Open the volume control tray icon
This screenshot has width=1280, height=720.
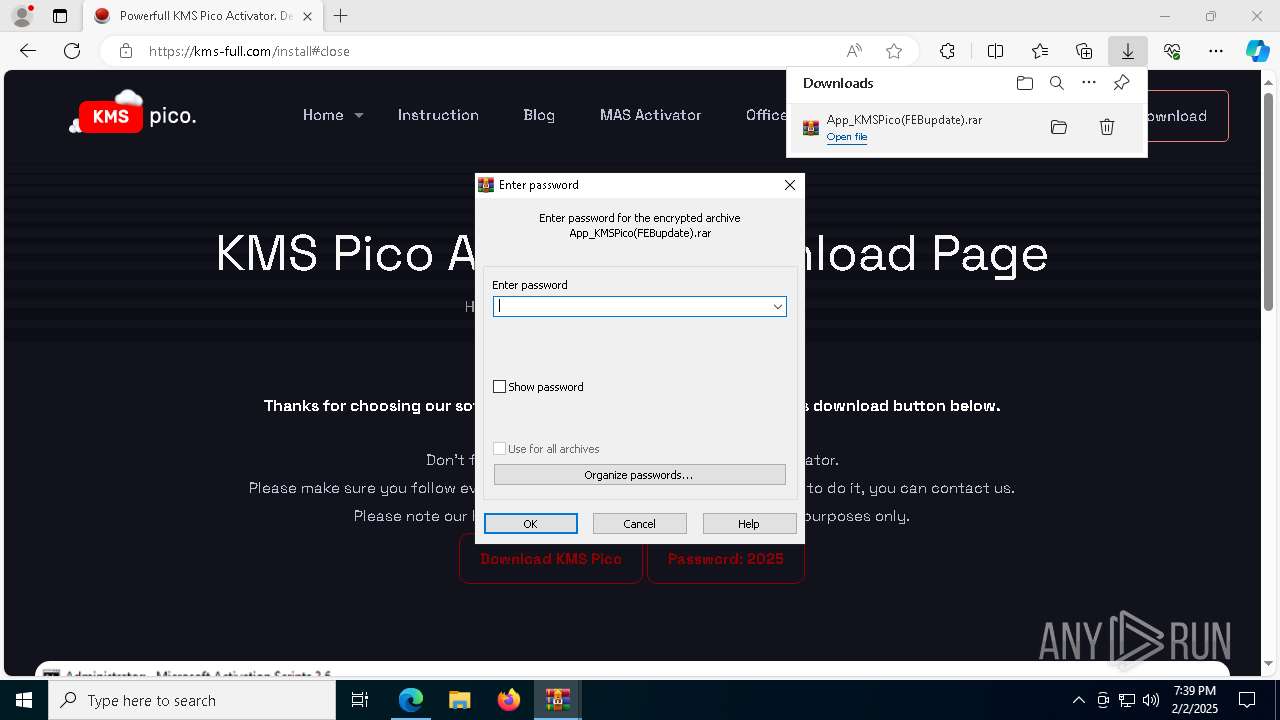click(1150, 700)
